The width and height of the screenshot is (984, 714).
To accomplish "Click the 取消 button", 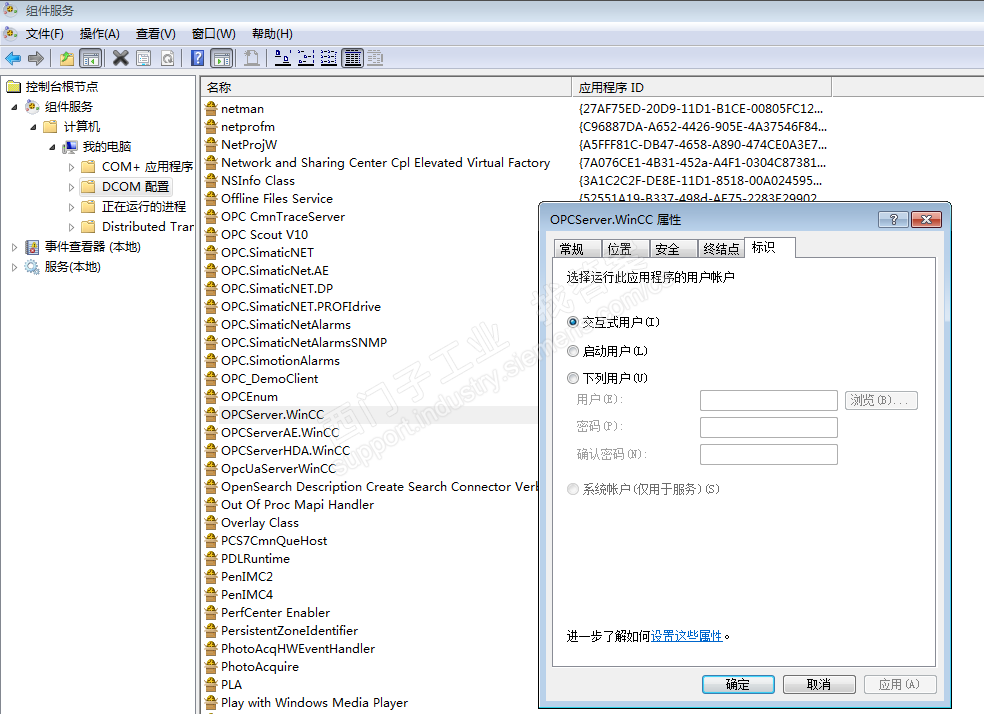I will 819,685.
